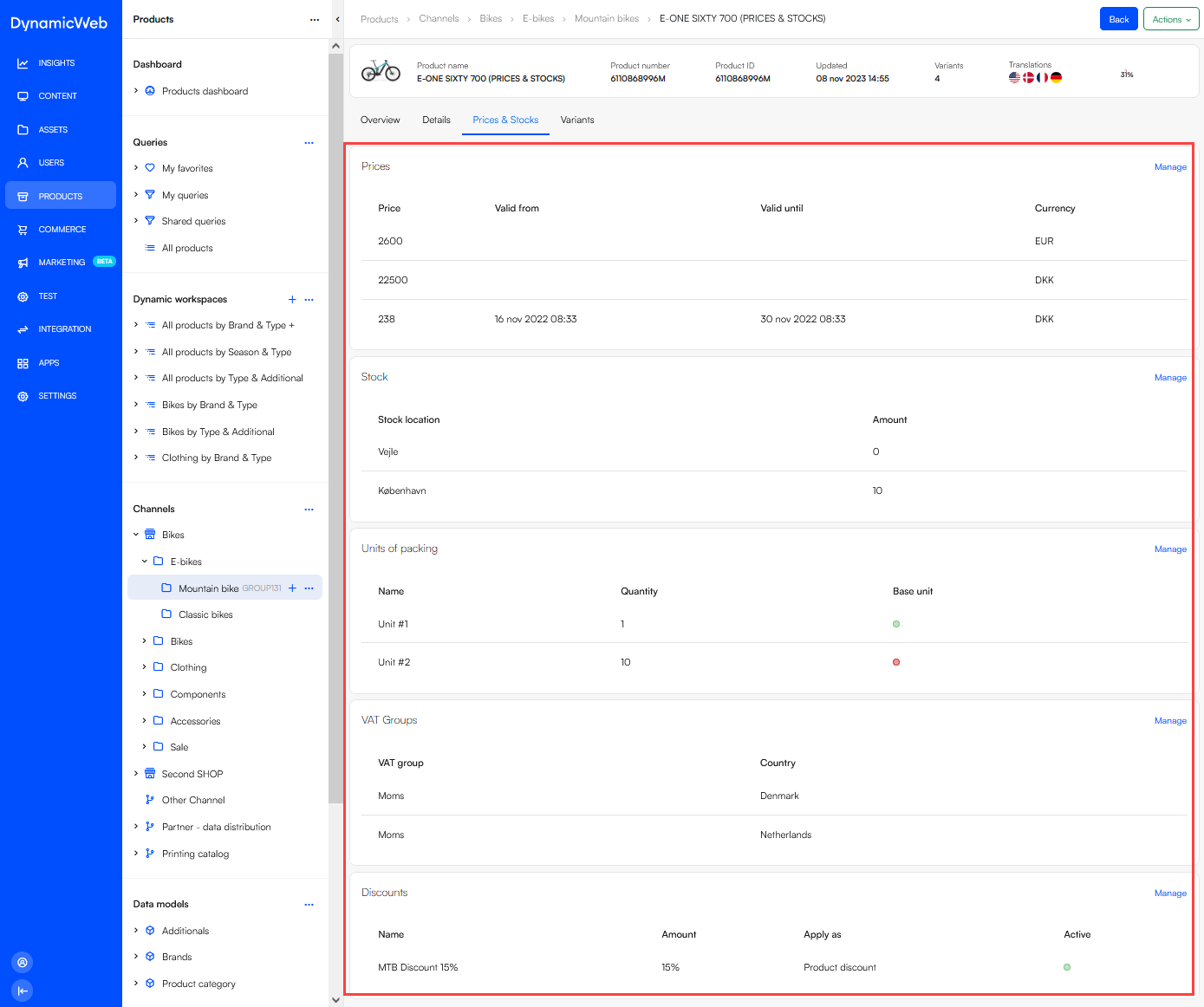Select the Prices & Stocks tab
Screen dimensions: 1204x1007
coord(505,120)
